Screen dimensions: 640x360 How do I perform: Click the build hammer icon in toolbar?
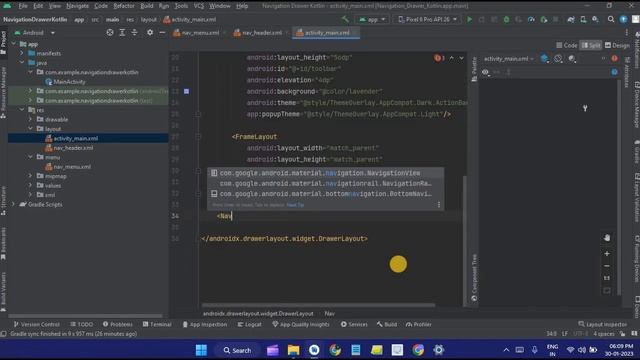(x=345, y=19)
